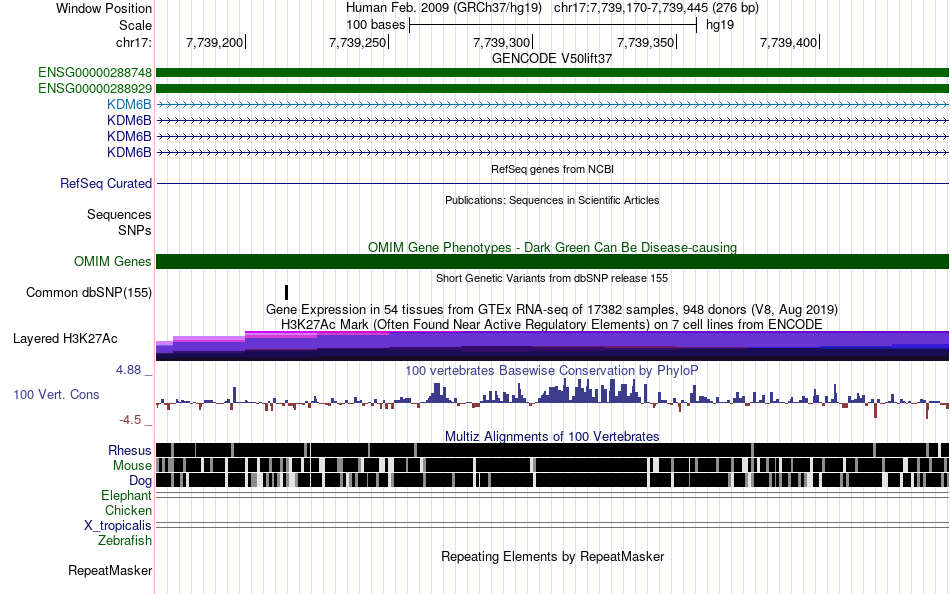Click the dark green OMIM Genes bar
The image size is (950, 594).
[553, 262]
